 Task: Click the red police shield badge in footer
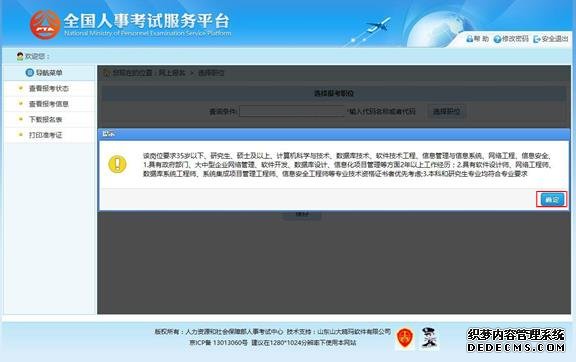(404, 338)
